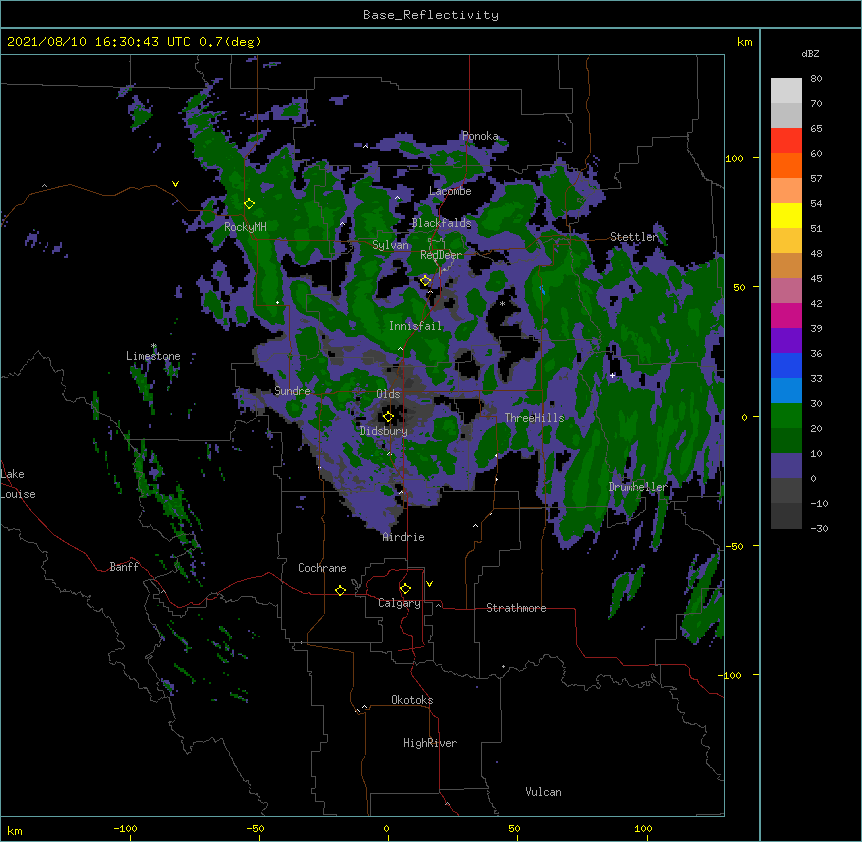Click the Banff label
The width and height of the screenshot is (862, 842).
point(124,567)
